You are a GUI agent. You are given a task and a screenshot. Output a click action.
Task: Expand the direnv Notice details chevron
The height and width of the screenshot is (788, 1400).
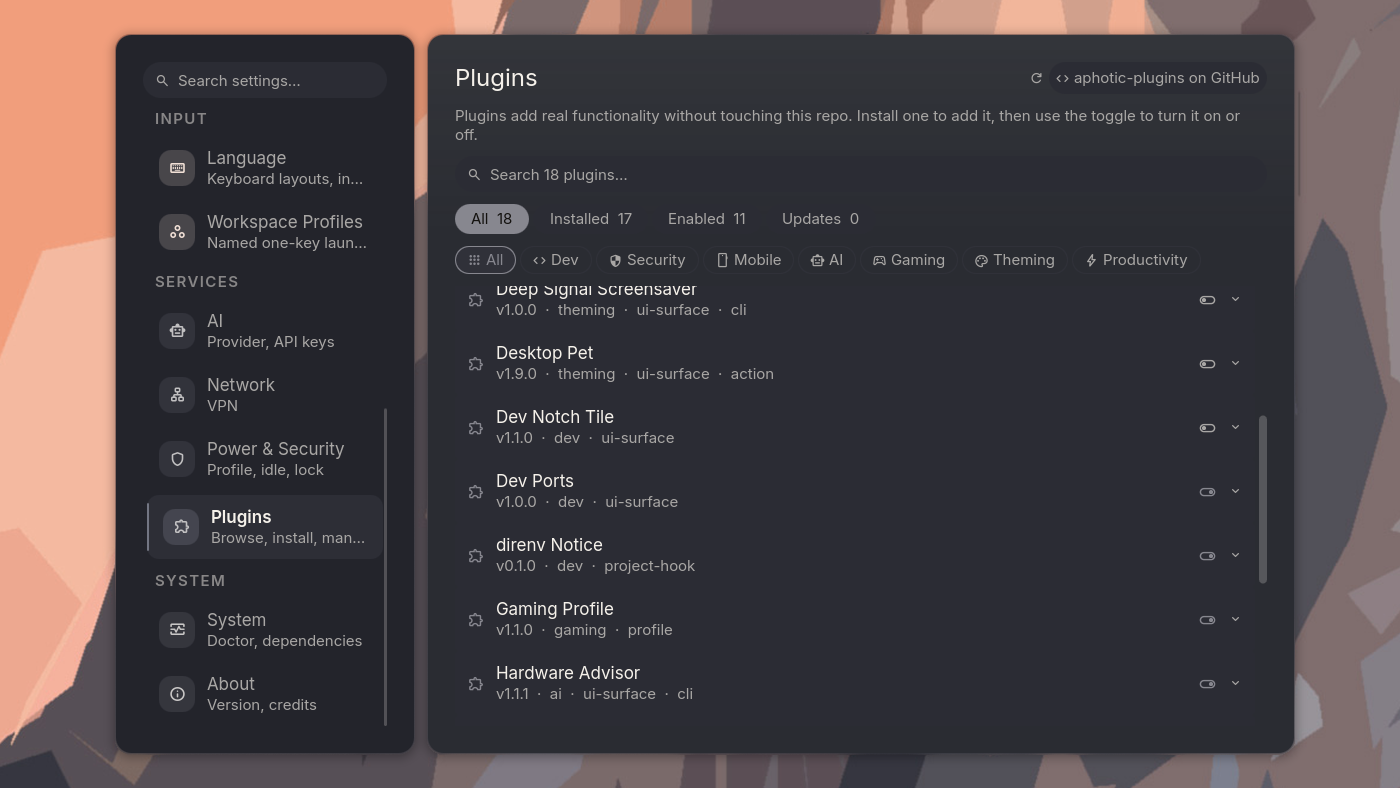pos(1235,555)
